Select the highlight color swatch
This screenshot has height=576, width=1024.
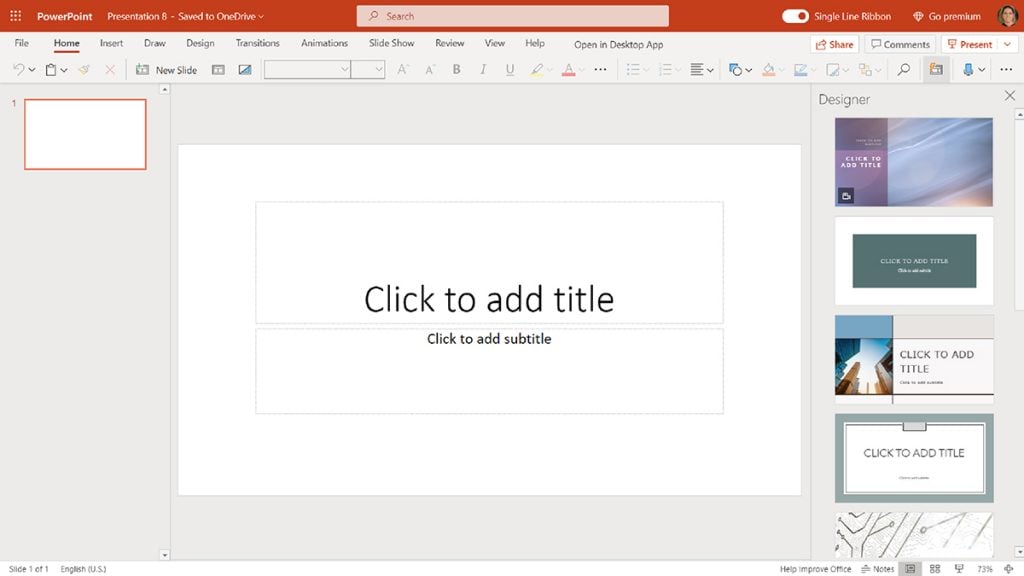(536, 69)
